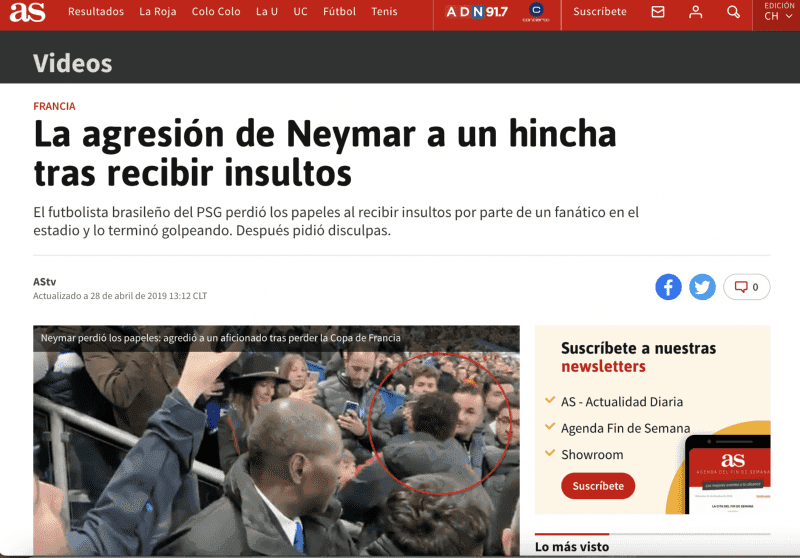Click the Suscríbete header link
The height and width of the screenshot is (558, 800).
tap(599, 12)
